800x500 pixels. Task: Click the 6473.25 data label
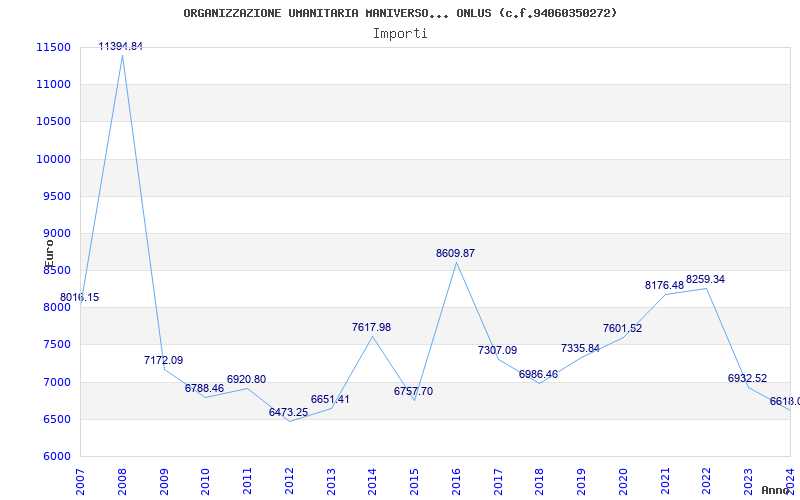click(288, 412)
